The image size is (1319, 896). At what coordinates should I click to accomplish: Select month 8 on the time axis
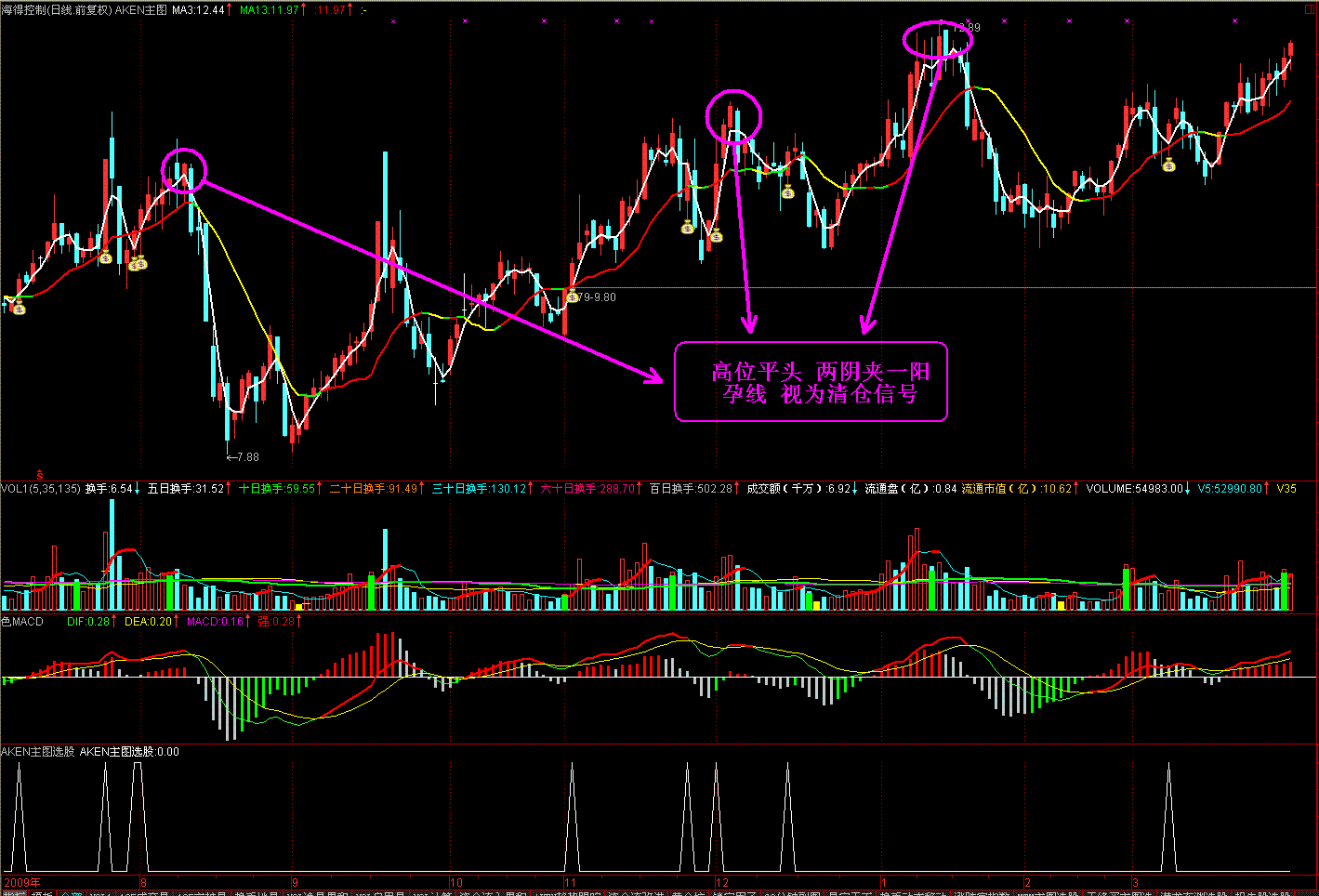tap(143, 882)
